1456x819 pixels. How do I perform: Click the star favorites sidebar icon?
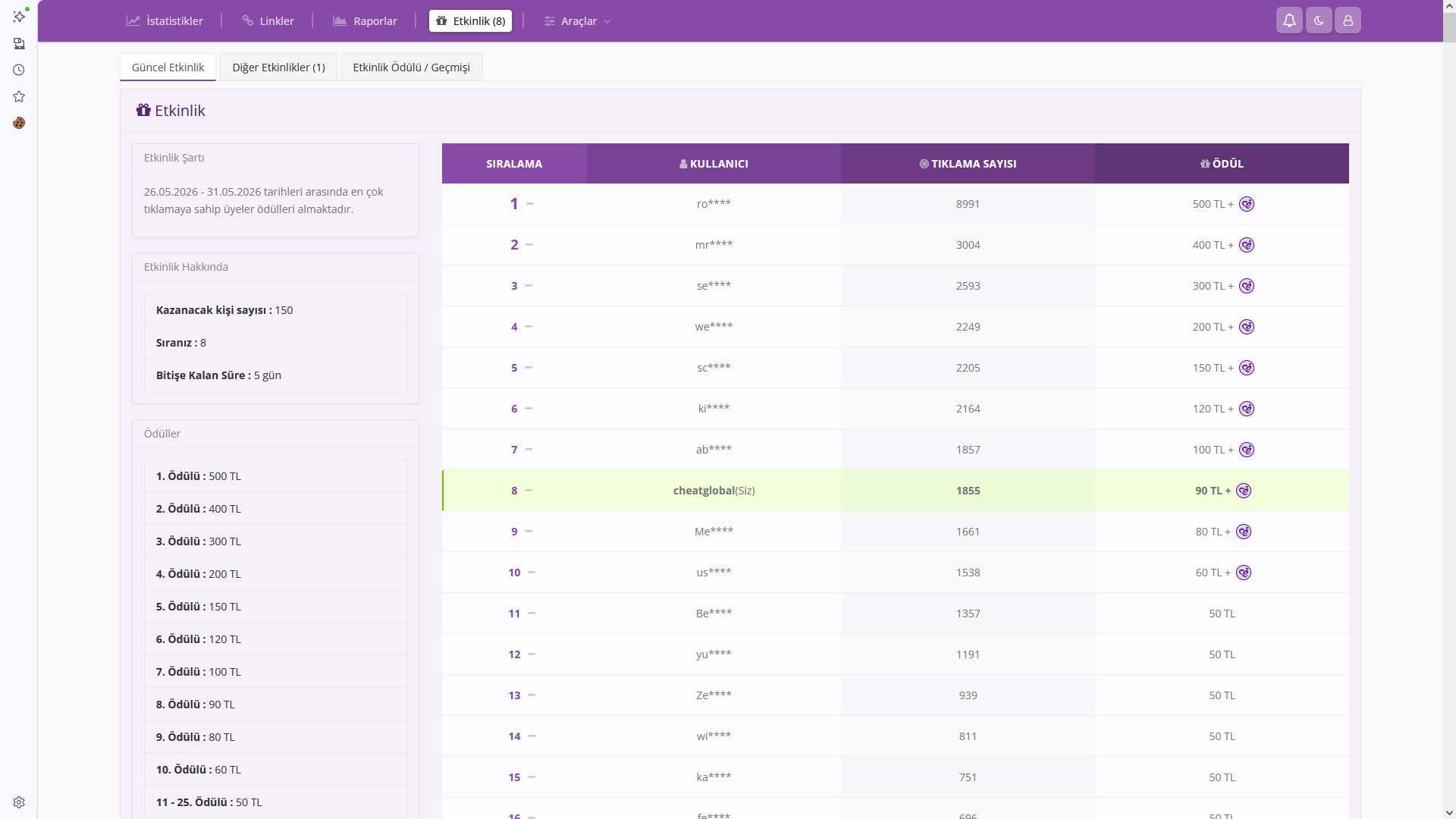click(19, 96)
